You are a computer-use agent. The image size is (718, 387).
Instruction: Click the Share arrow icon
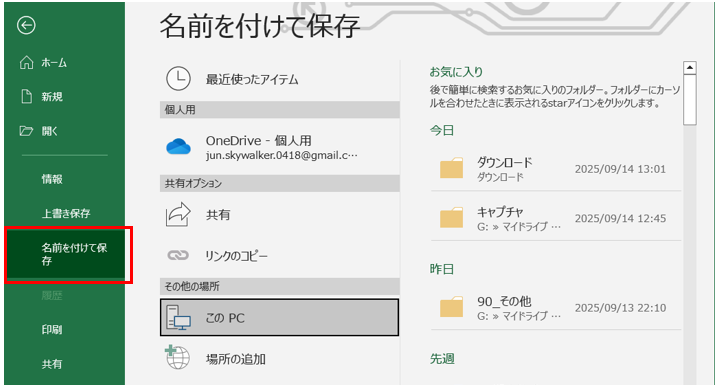(178, 214)
